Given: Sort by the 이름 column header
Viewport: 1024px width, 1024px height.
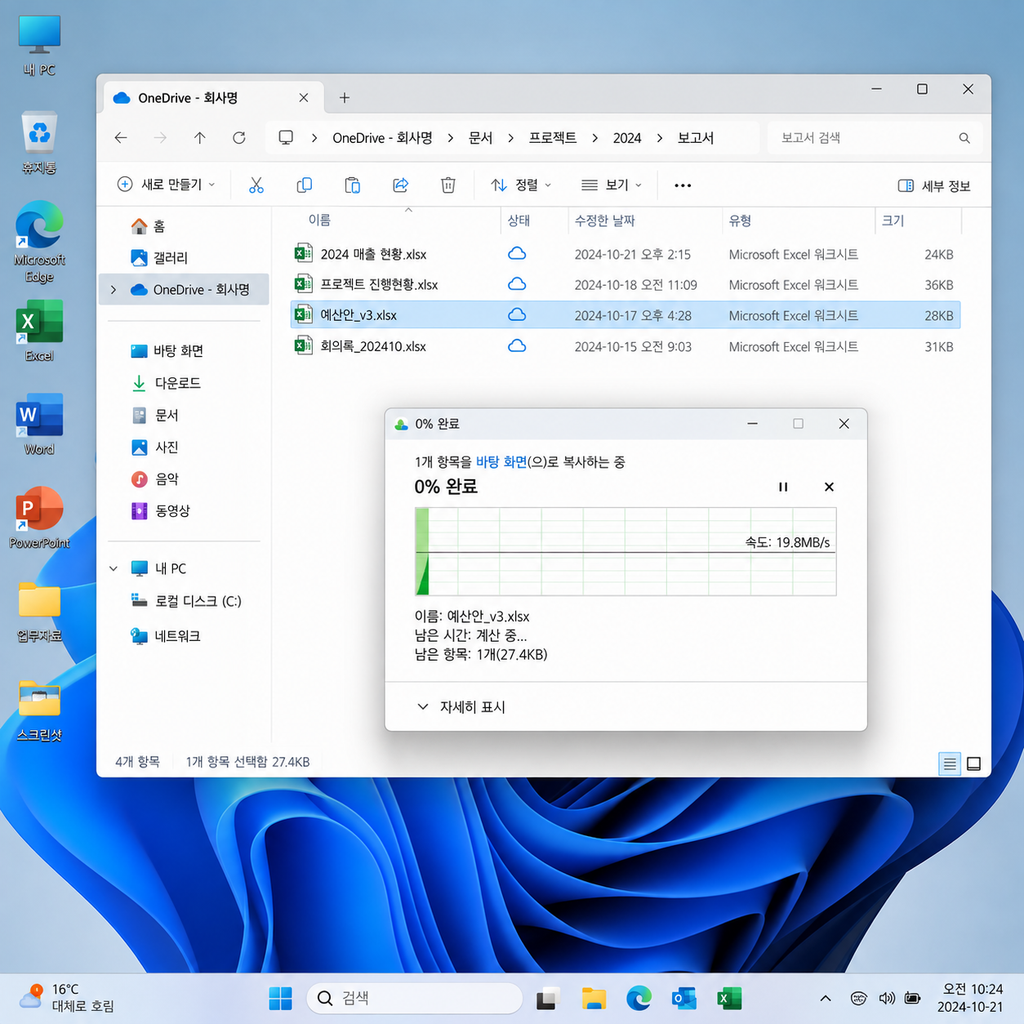Looking at the screenshot, I should pyautogui.click(x=319, y=220).
